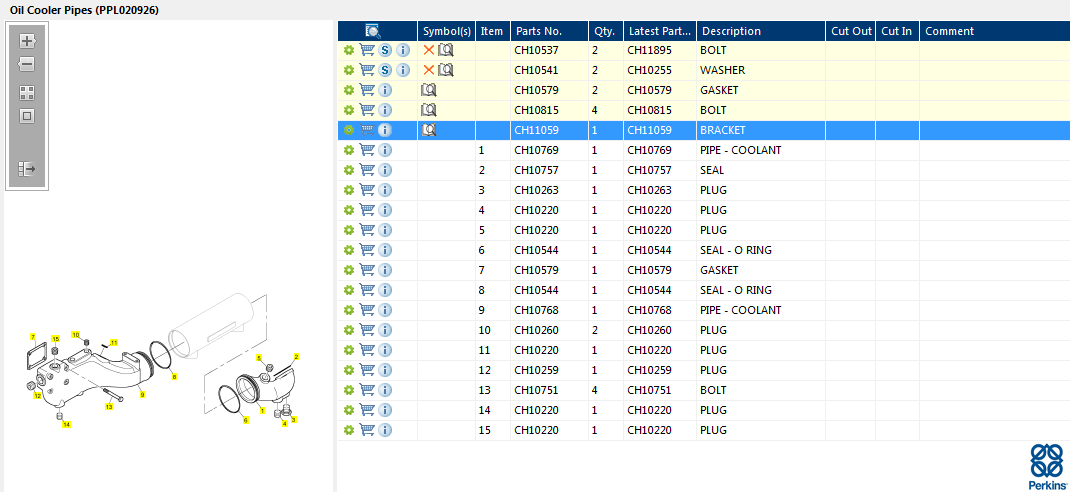
Task: Click the Comment column header
Action: click(994, 31)
